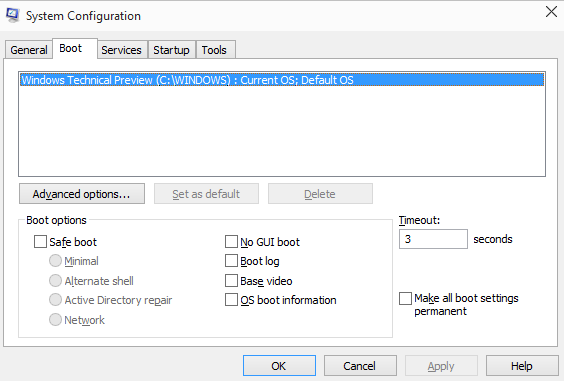Select the Network safe boot option

55,319
